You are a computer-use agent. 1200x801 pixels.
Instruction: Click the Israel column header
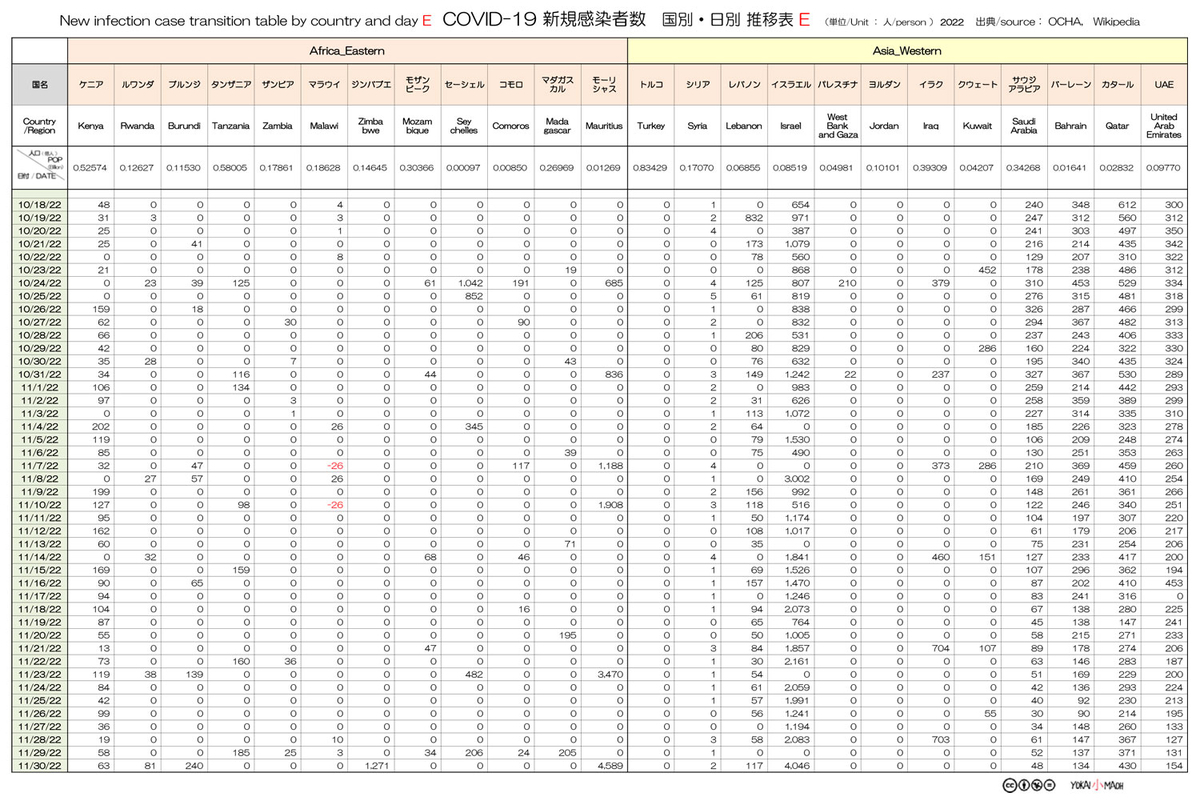tap(791, 127)
